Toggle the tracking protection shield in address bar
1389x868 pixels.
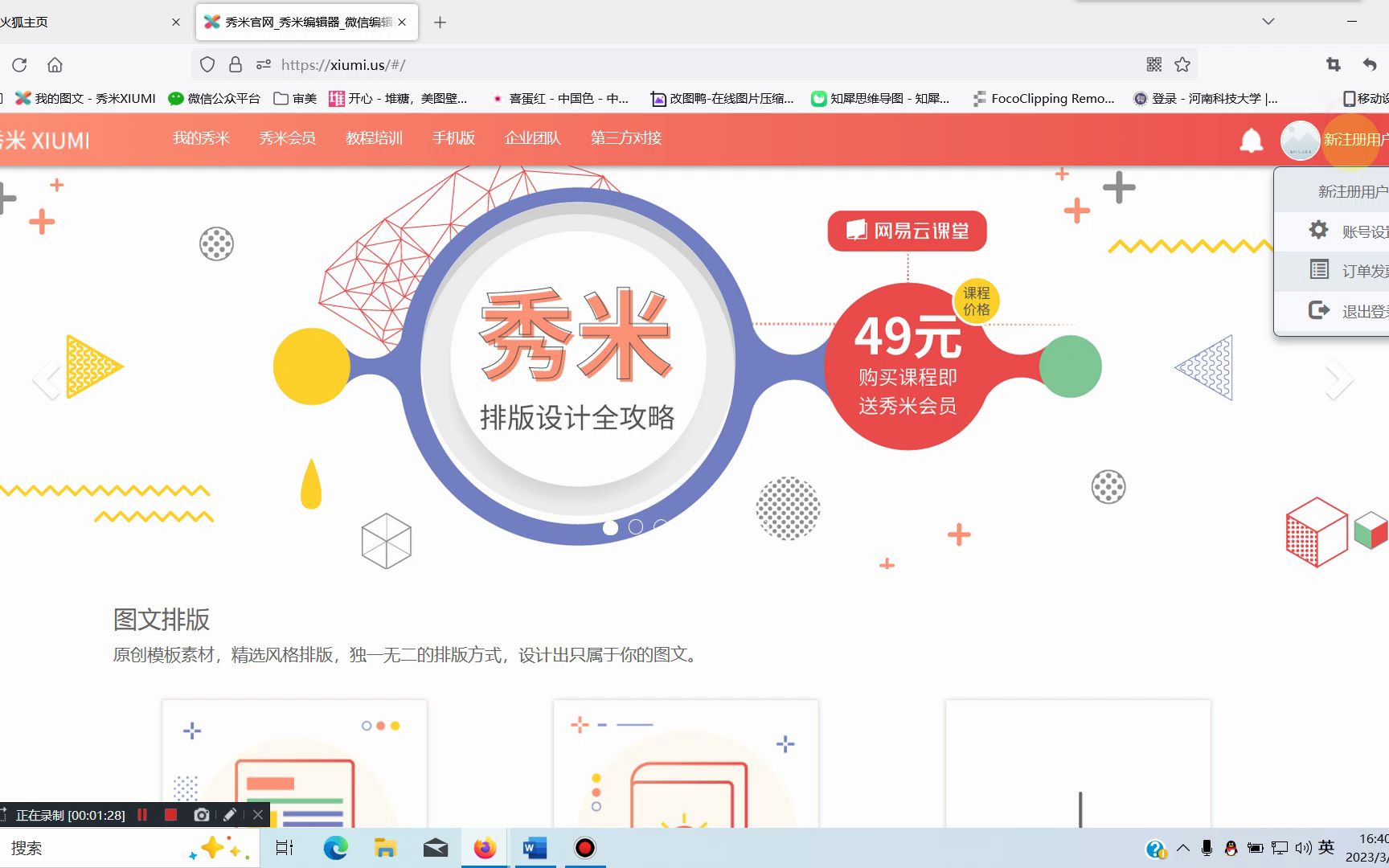207,63
